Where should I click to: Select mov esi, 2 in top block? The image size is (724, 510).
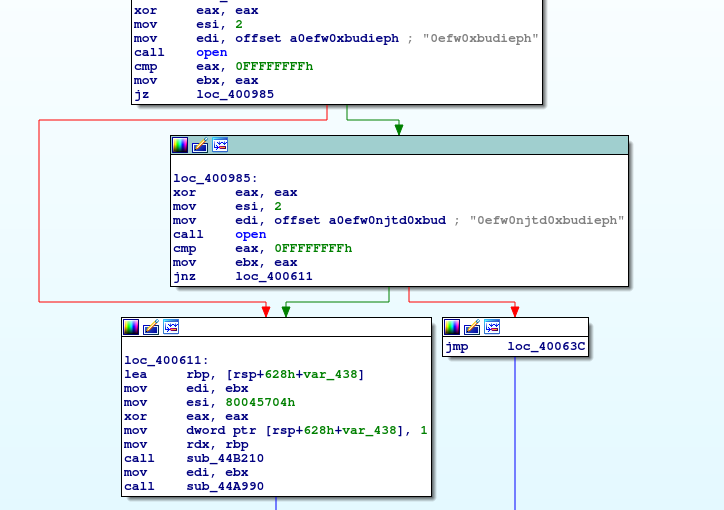pos(188,24)
